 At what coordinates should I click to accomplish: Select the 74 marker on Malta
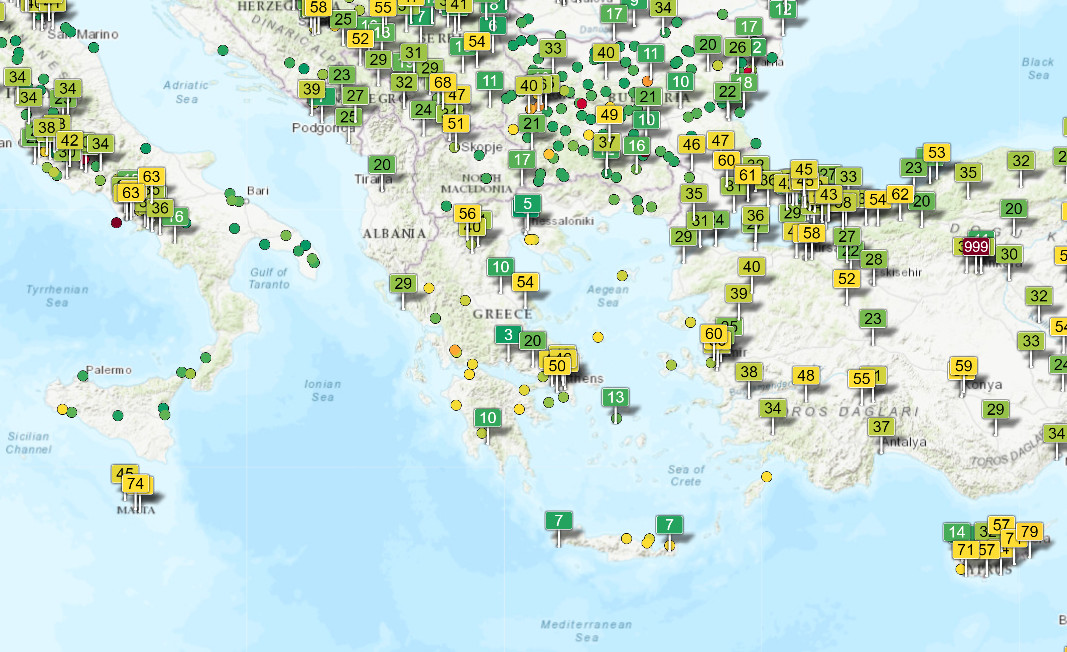coord(136,484)
